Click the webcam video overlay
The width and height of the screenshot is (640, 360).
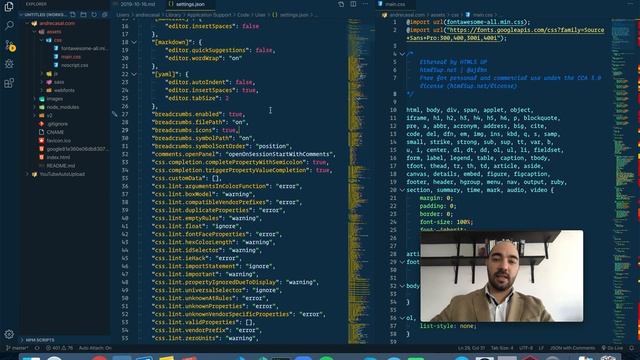(x=502, y=276)
